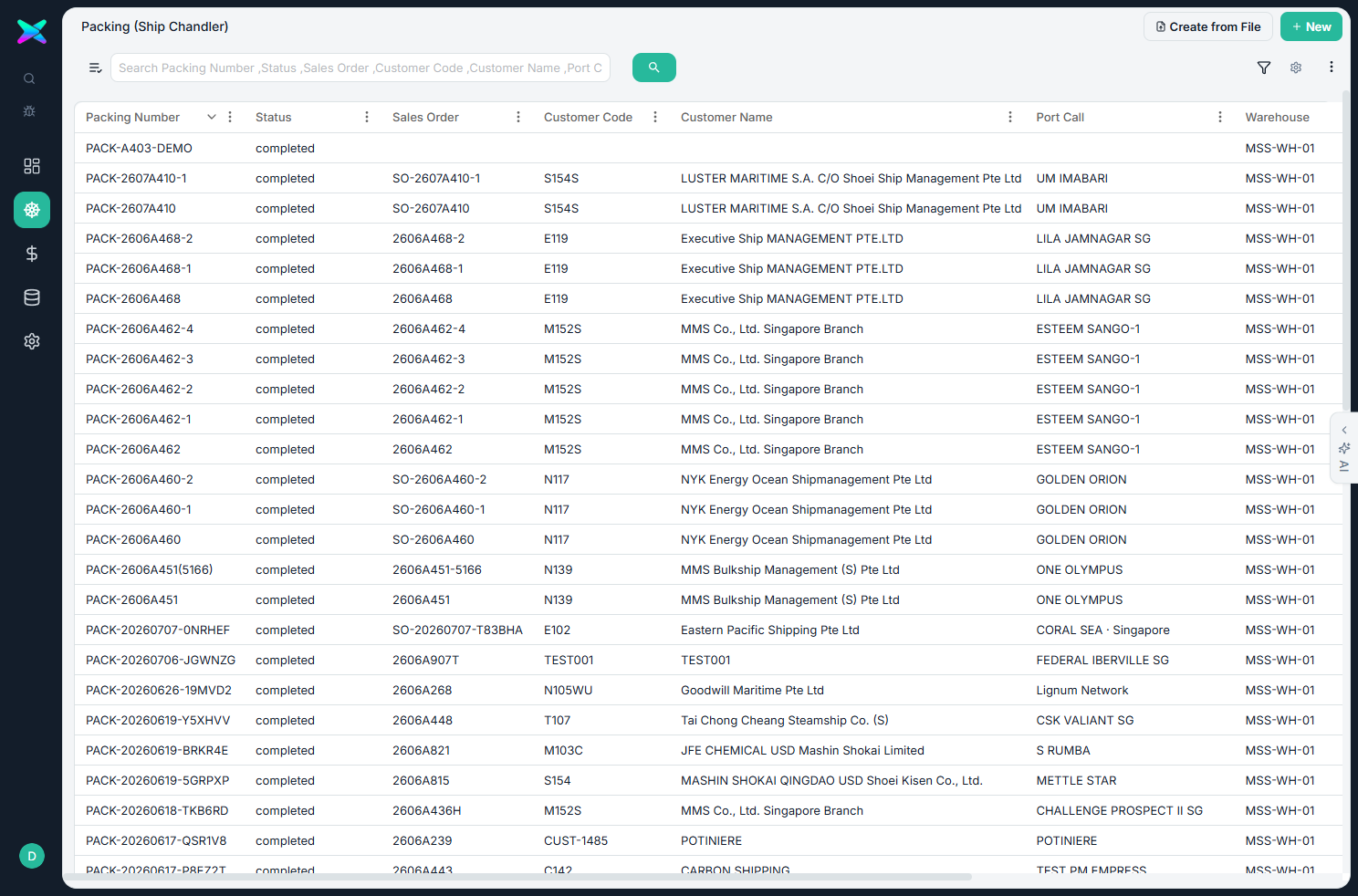Click the Sales Order column header
Image resolution: width=1358 pixels, height=896 pixels.
(x=425, y=117)
